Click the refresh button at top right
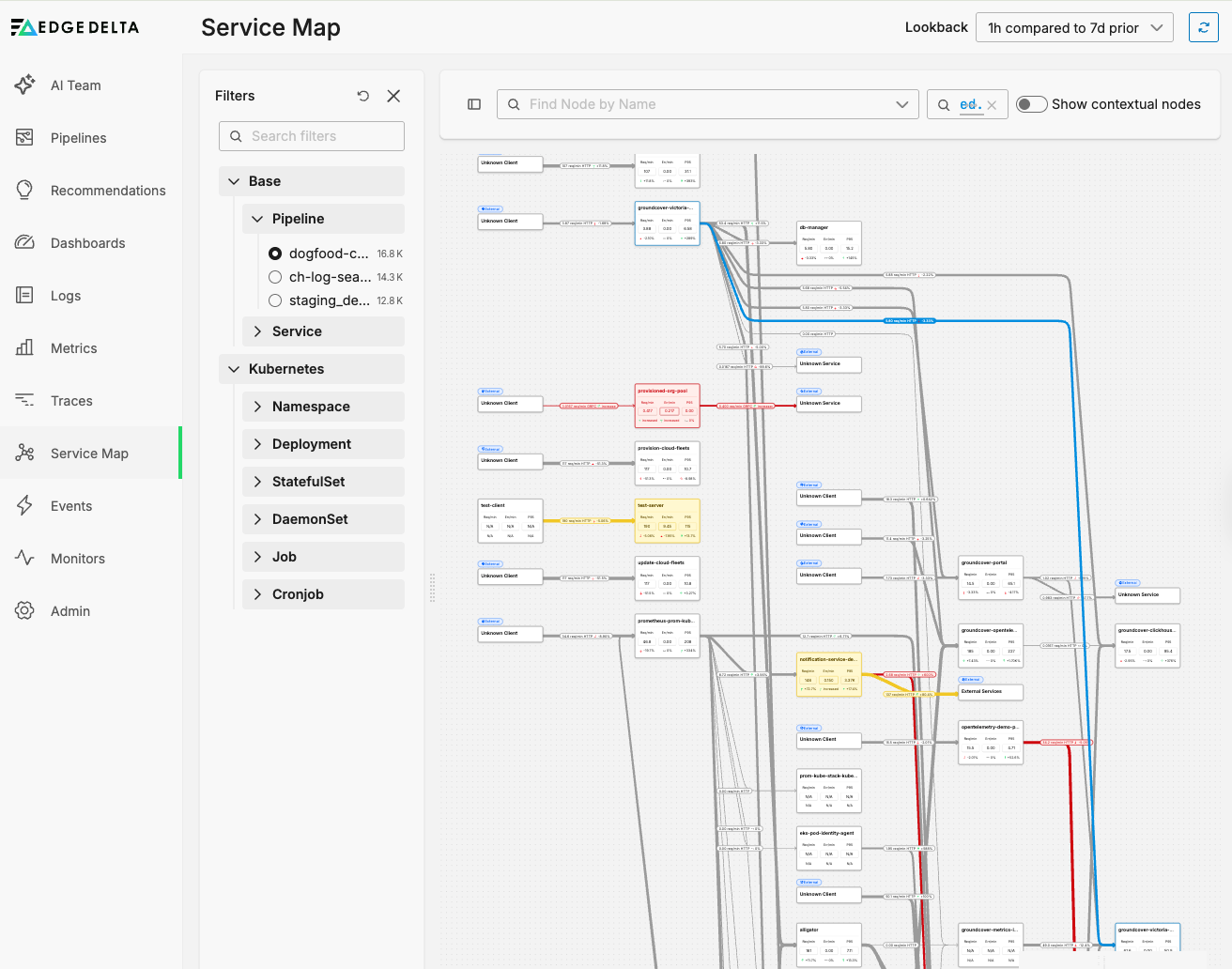The width and height of the screenshot is (1232, 969). pyautogui.click(x=1203, y=27)
